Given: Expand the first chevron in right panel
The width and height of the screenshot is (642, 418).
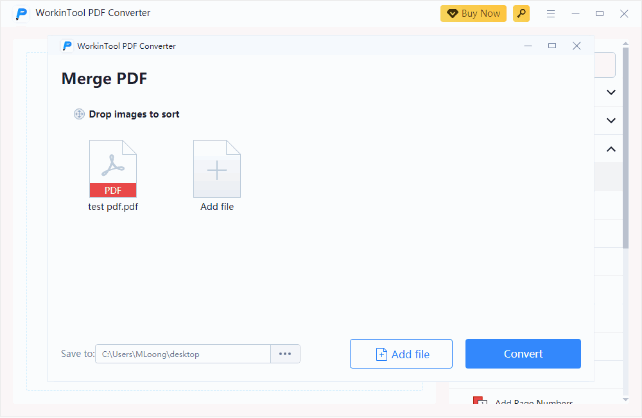Looking at the screenshot, I should [x=611, y=92].
